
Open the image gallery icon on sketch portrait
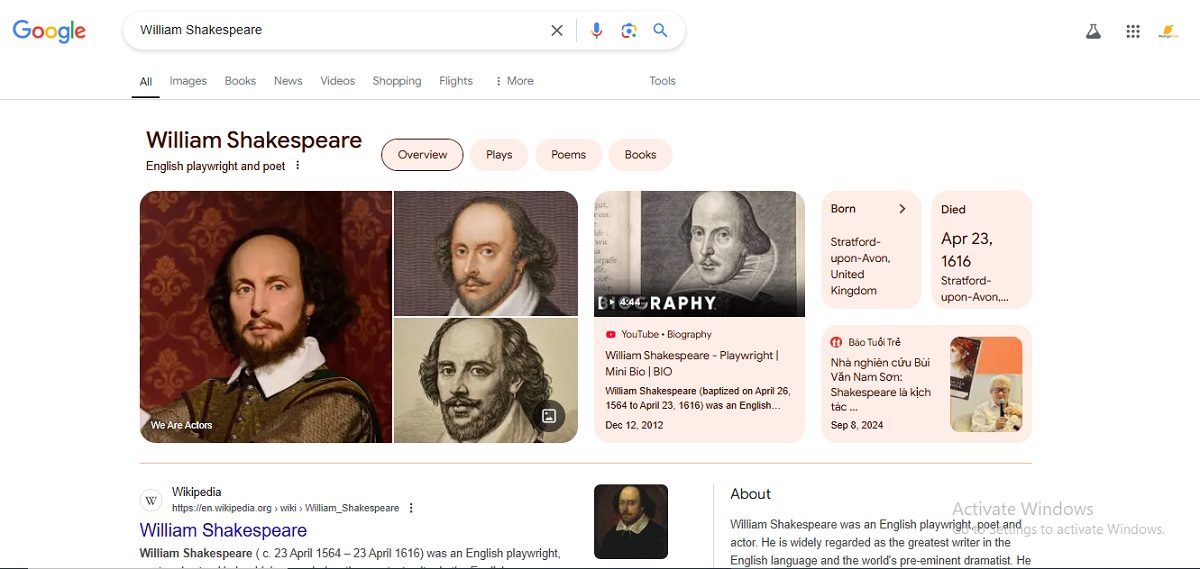coord(549,415)
